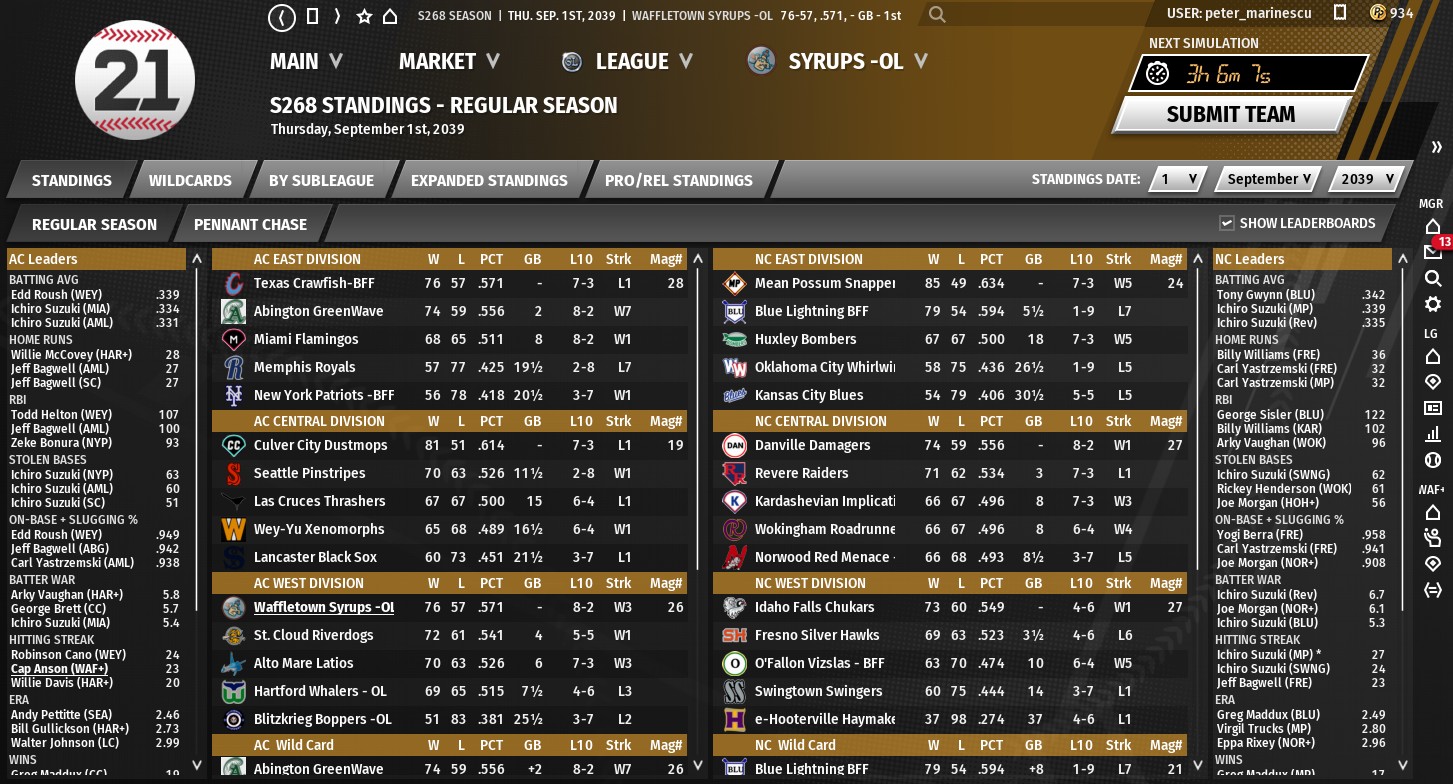The height and width of the screenshot is (784, 1453).
Task: Click the Texas Crawfish team logo
Action: coord(233,283)
